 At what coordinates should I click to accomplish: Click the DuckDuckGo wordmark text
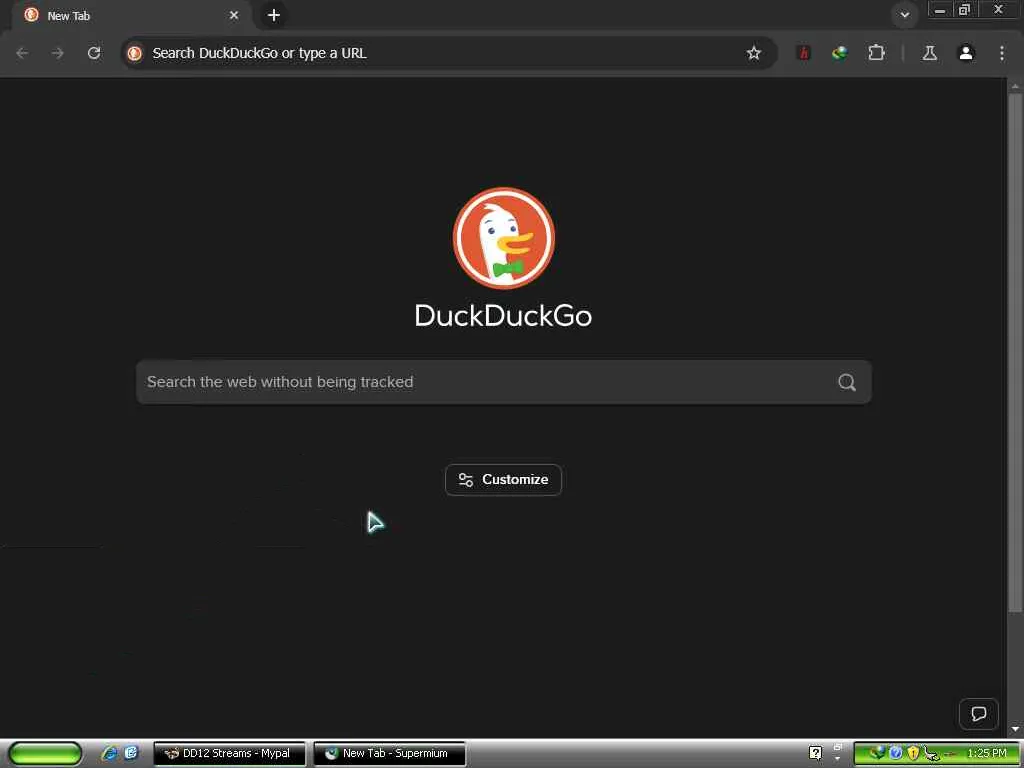coord(504,316)
